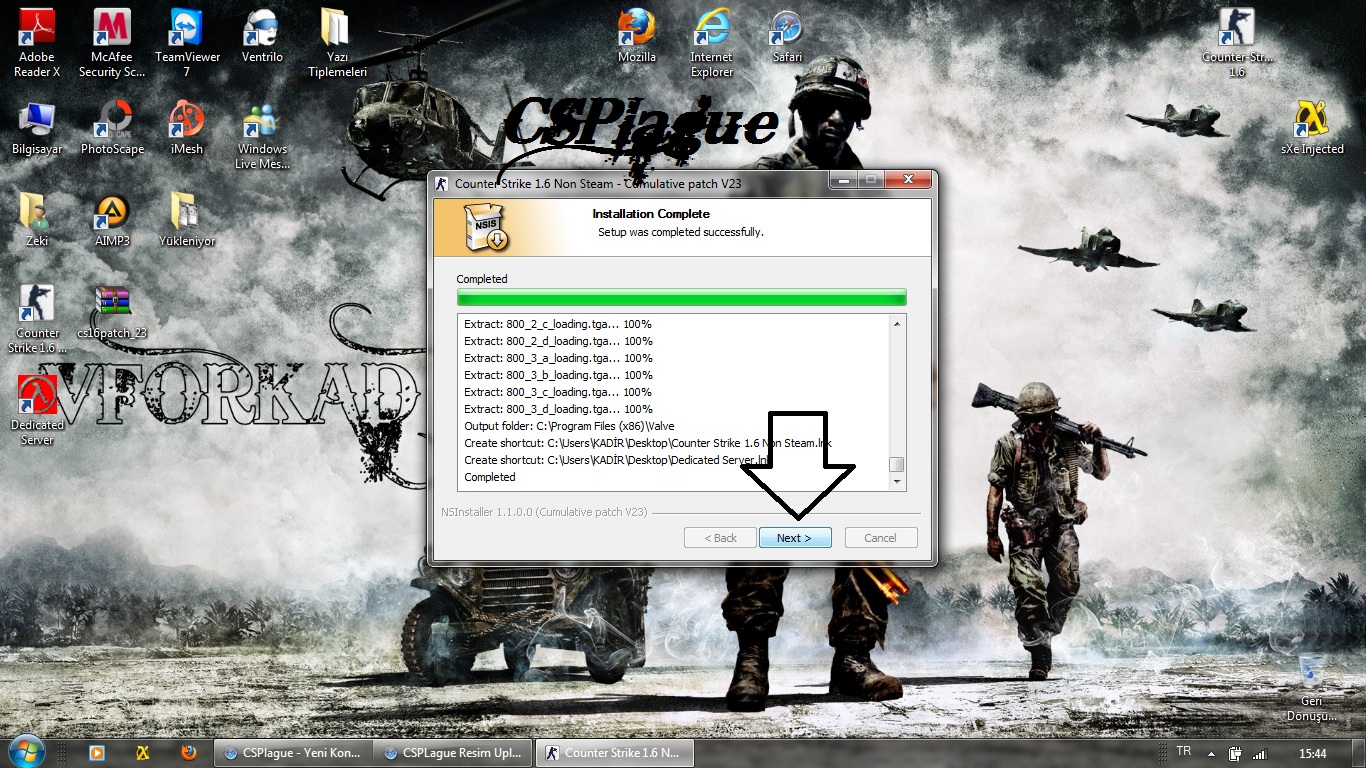Screen dimensions: 1366x768
Task: Open the Windows Start menu
Action: tap(26, 752)
